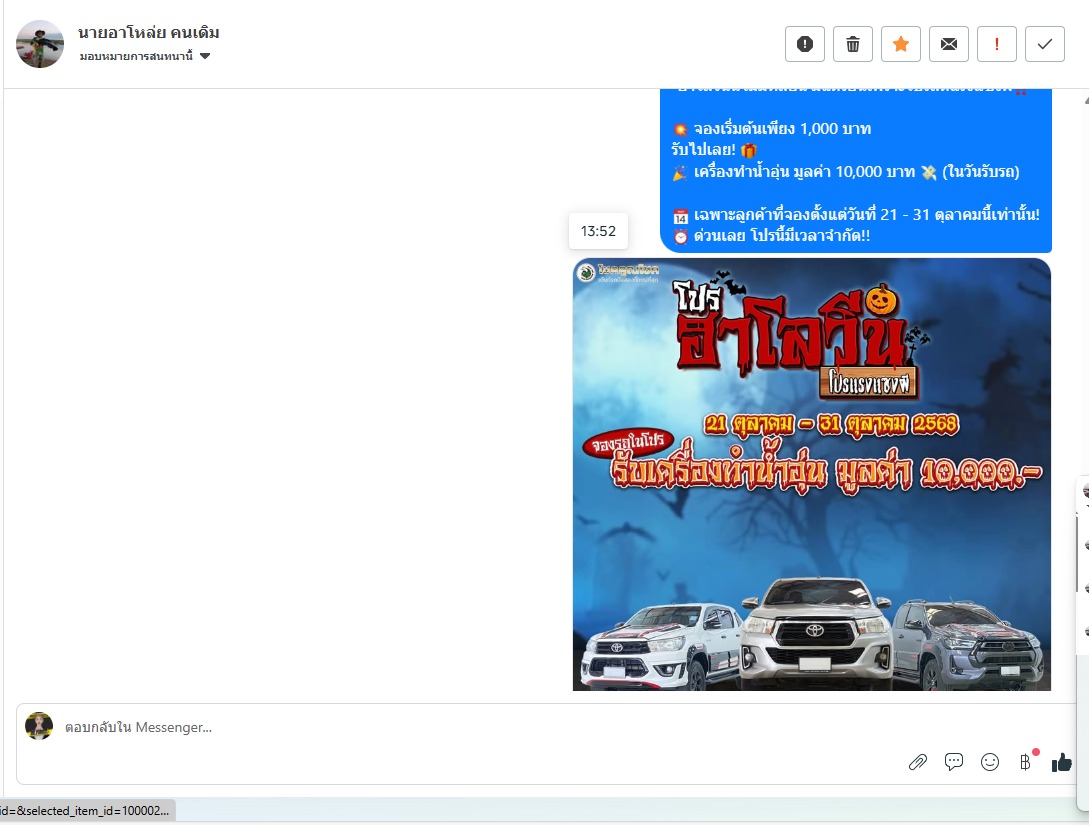The width and height of the screenshot is (1089, 825).
Task: Mark conversation done with checkmark
Action: (1045, 44)
